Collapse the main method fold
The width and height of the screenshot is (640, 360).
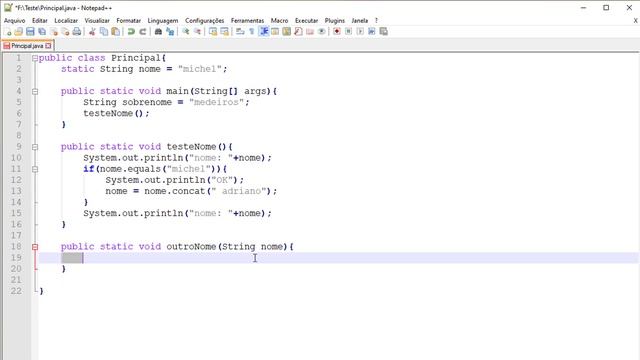pos(35,92)
